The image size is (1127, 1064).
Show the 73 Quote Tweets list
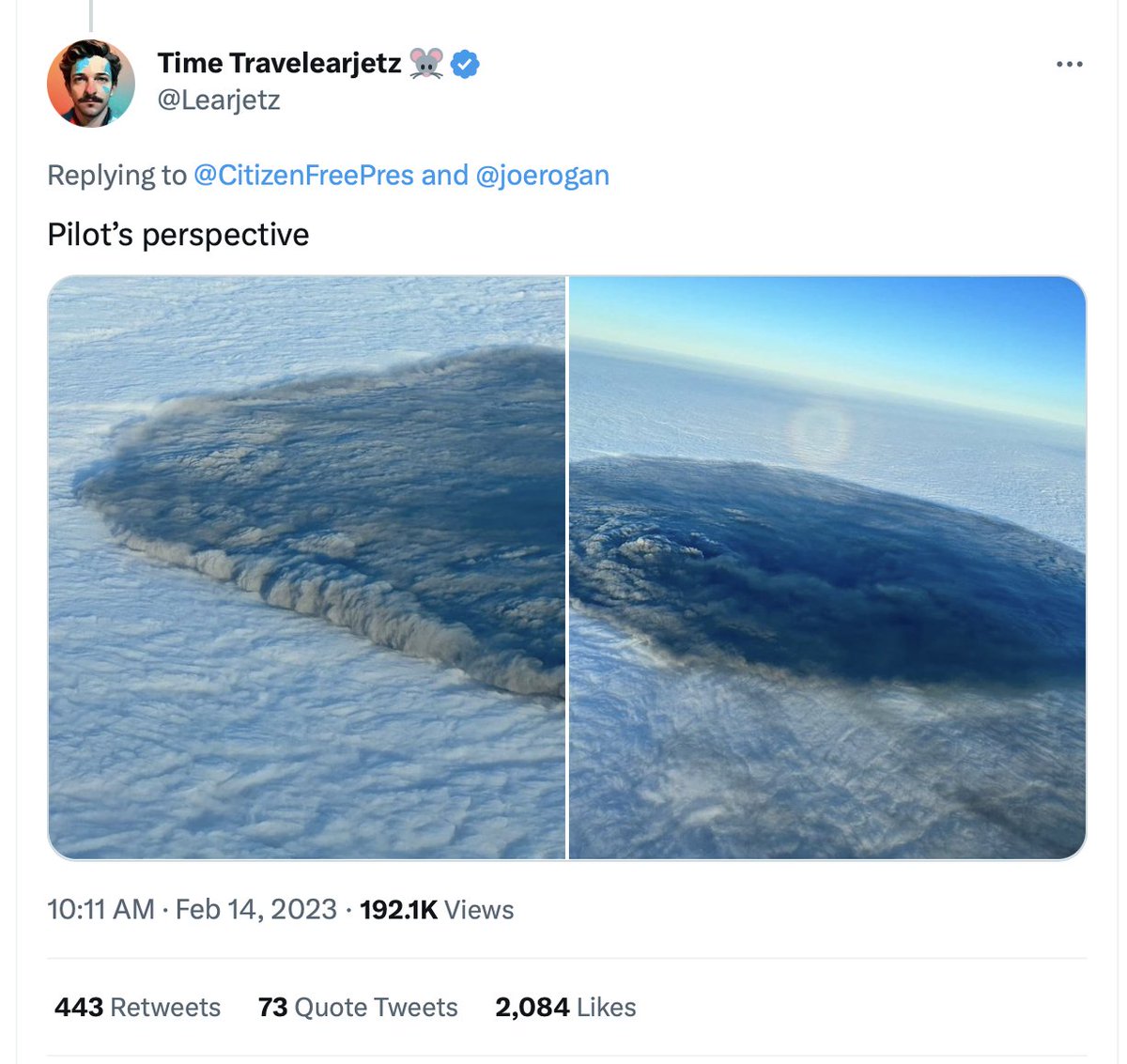pos(358,1007)
